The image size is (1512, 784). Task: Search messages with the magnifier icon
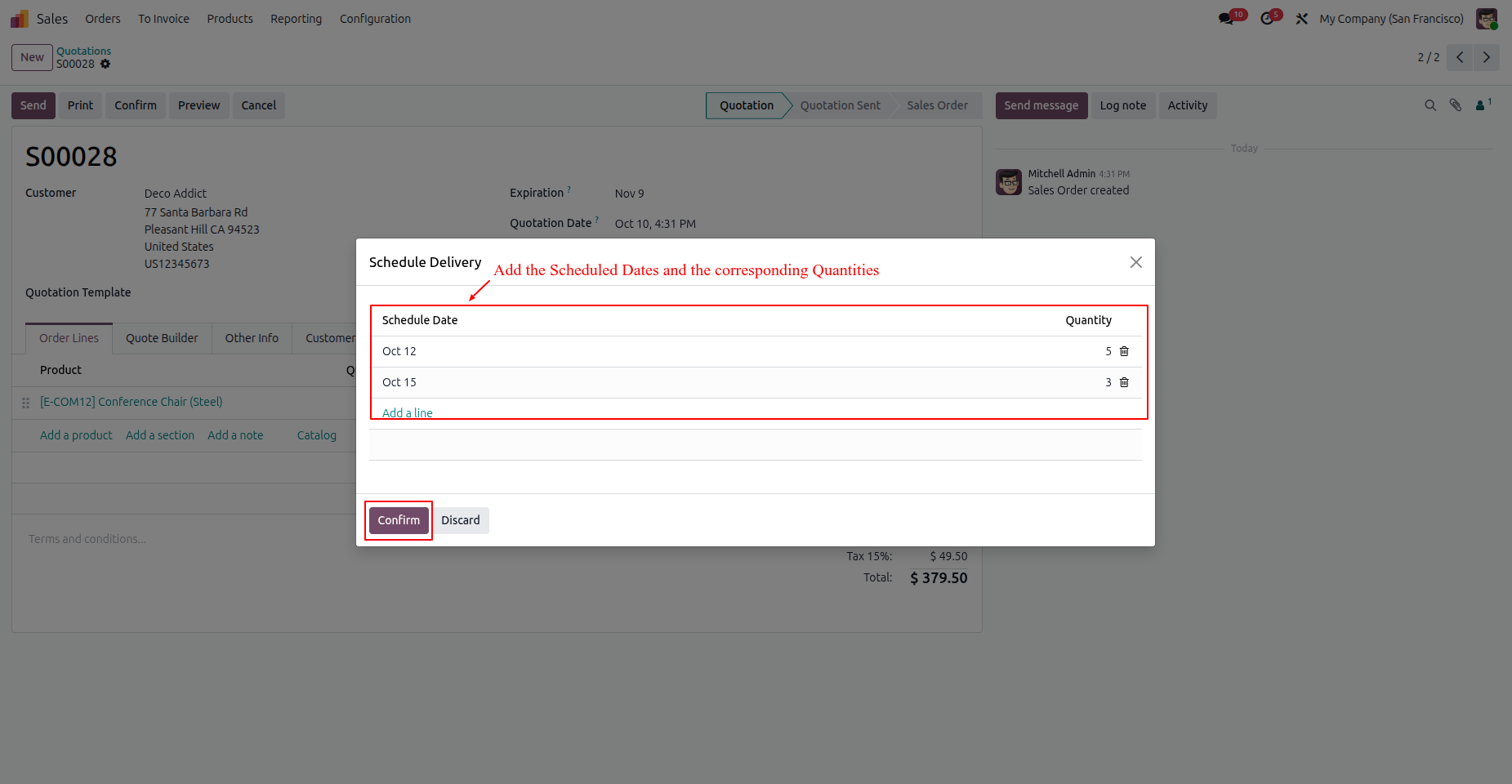1430,105
